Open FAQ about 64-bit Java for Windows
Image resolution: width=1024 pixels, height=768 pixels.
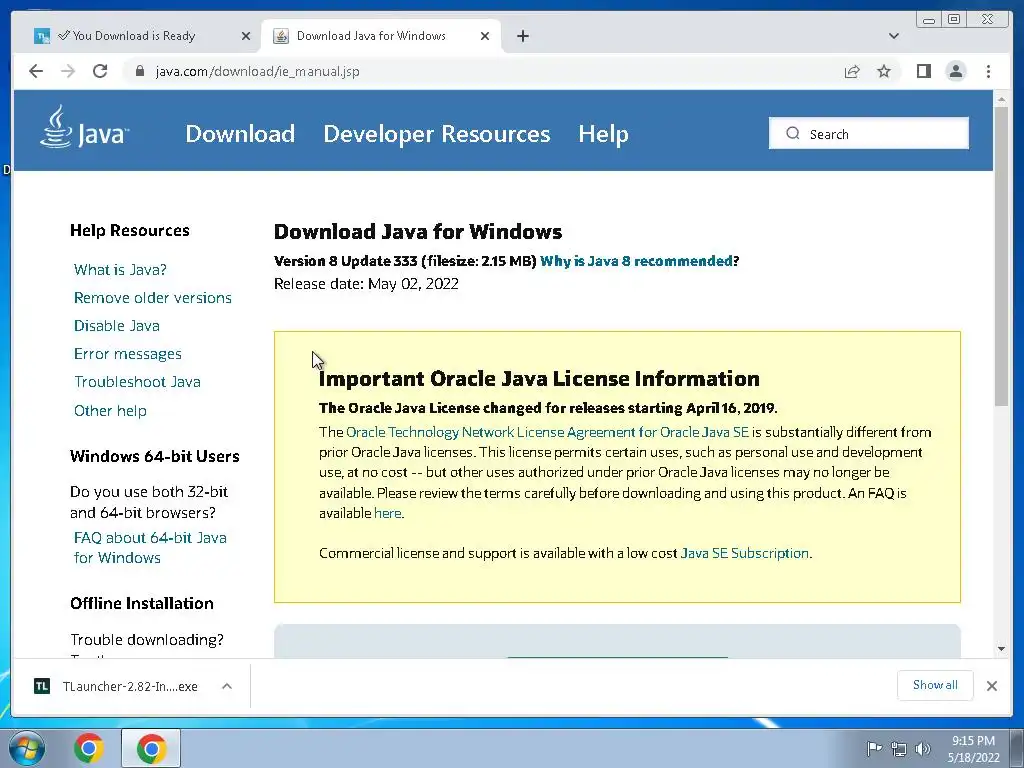pyautogui.click(x=150, y=548)
